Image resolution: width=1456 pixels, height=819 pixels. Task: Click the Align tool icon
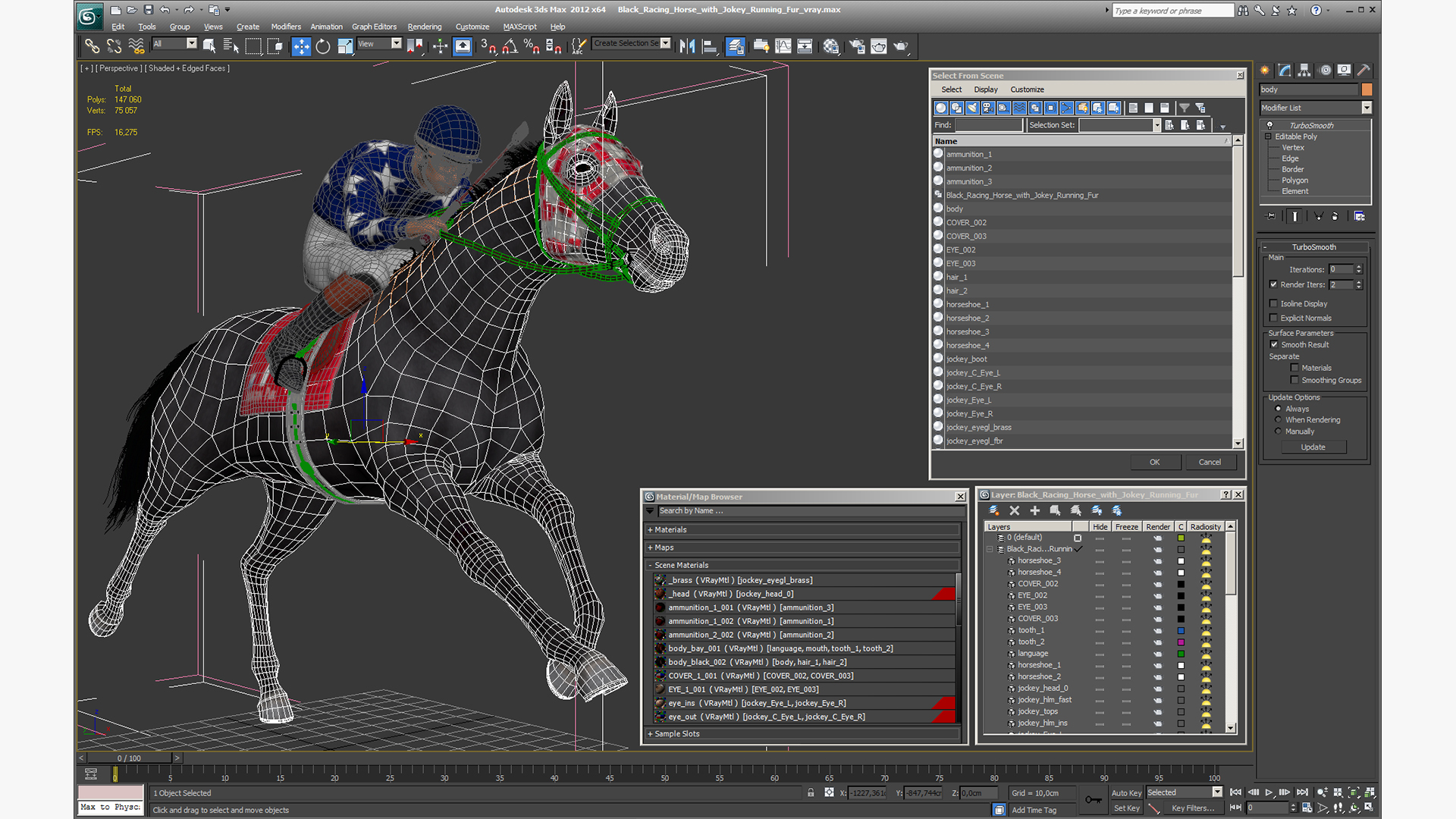click(710, 46)
